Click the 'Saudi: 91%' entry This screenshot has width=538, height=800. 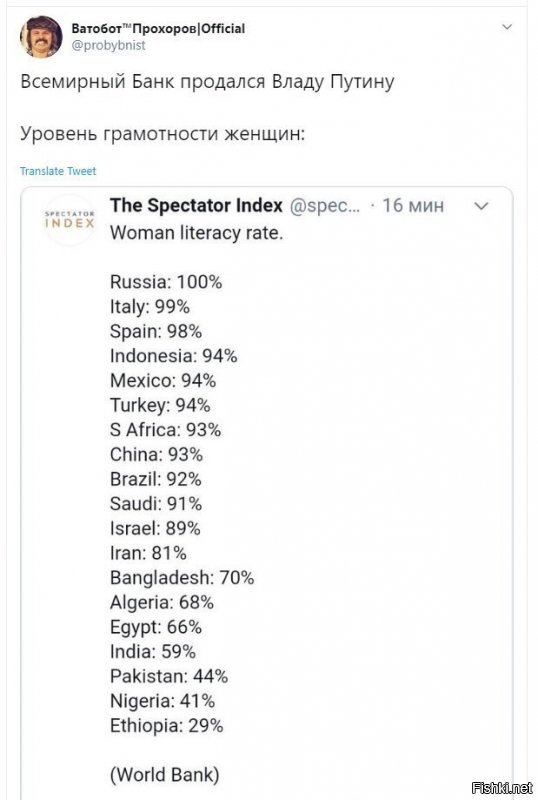coord(156,504)
